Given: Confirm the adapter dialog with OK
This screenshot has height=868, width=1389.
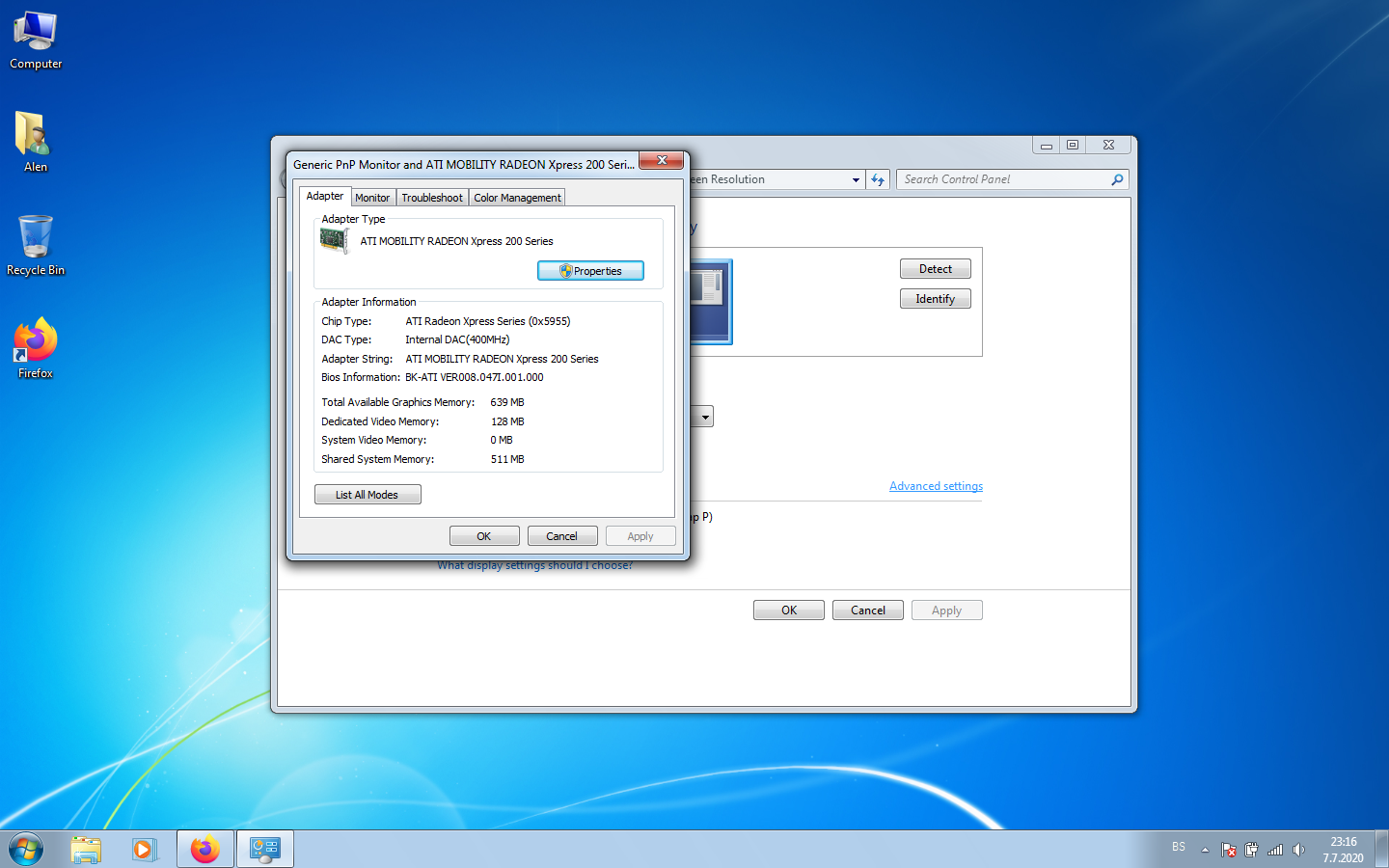Looking at the screenshot, I should pos(484,536).
